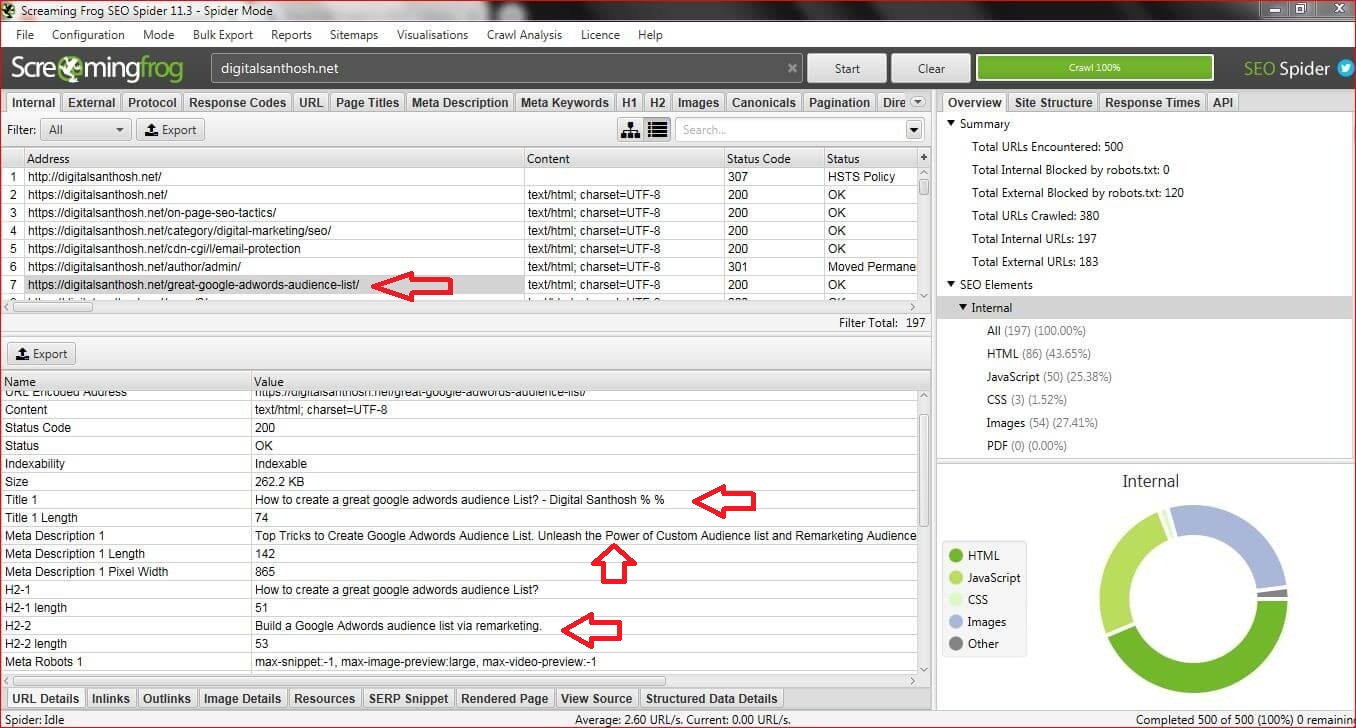Image resolution: width=1356 pixels, height=728 pixels.
Task: Click the Start button
Action: pos(847,69)
